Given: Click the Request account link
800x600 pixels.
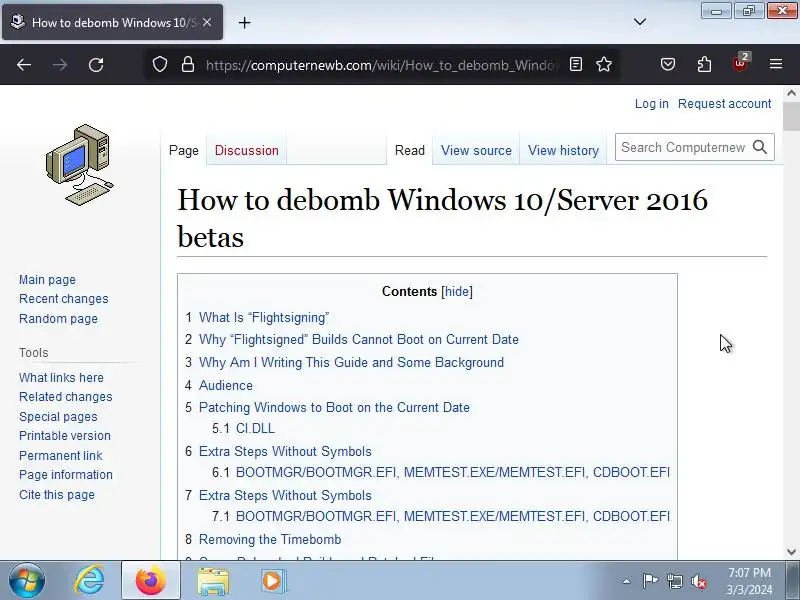Looking at the screenshot, I should tap(724, 104).
